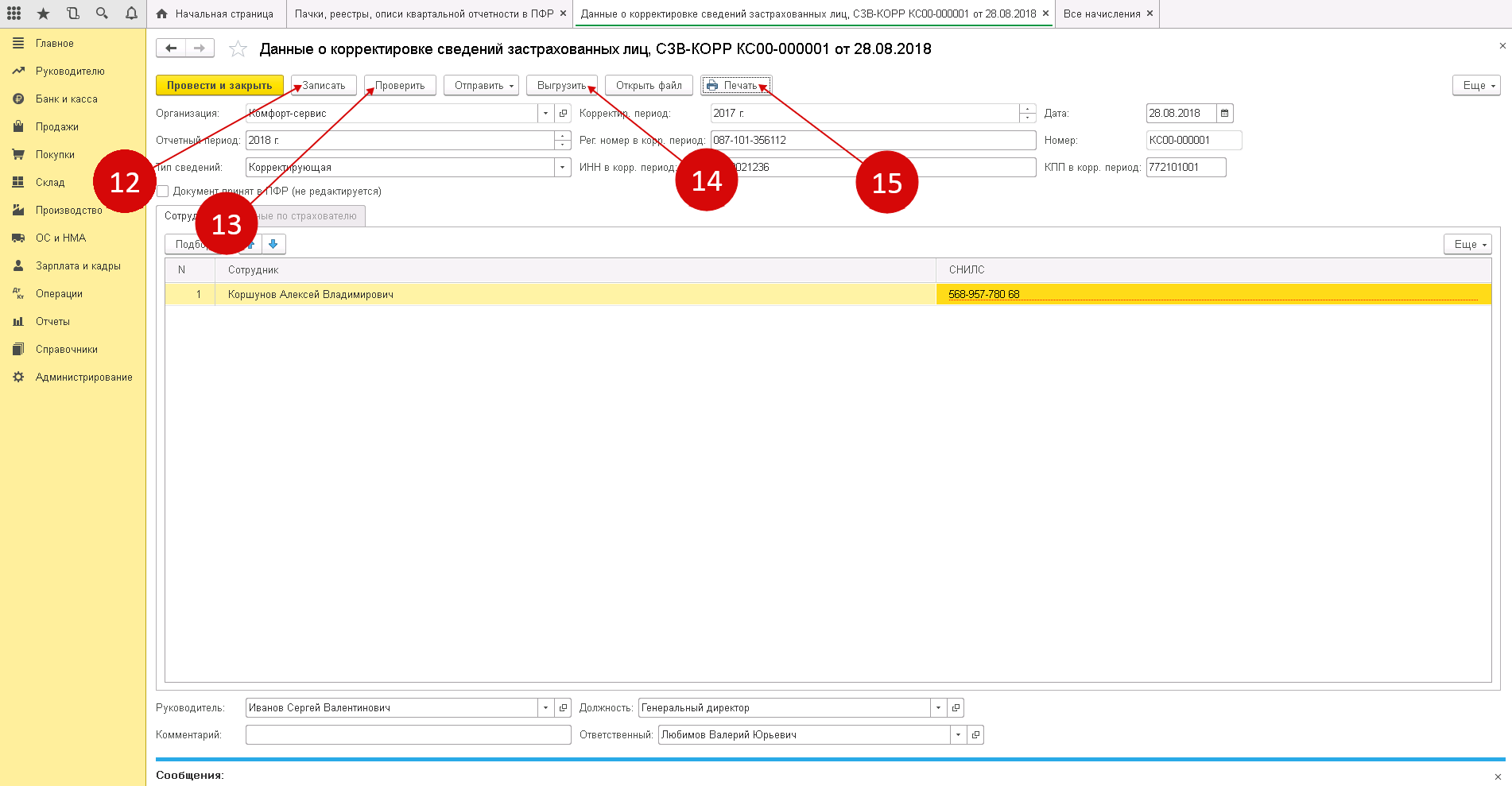Switch to Все начисления tab
Image resolution: width=1512 pixels, height=786 pixels.
tap(1102, 14)
